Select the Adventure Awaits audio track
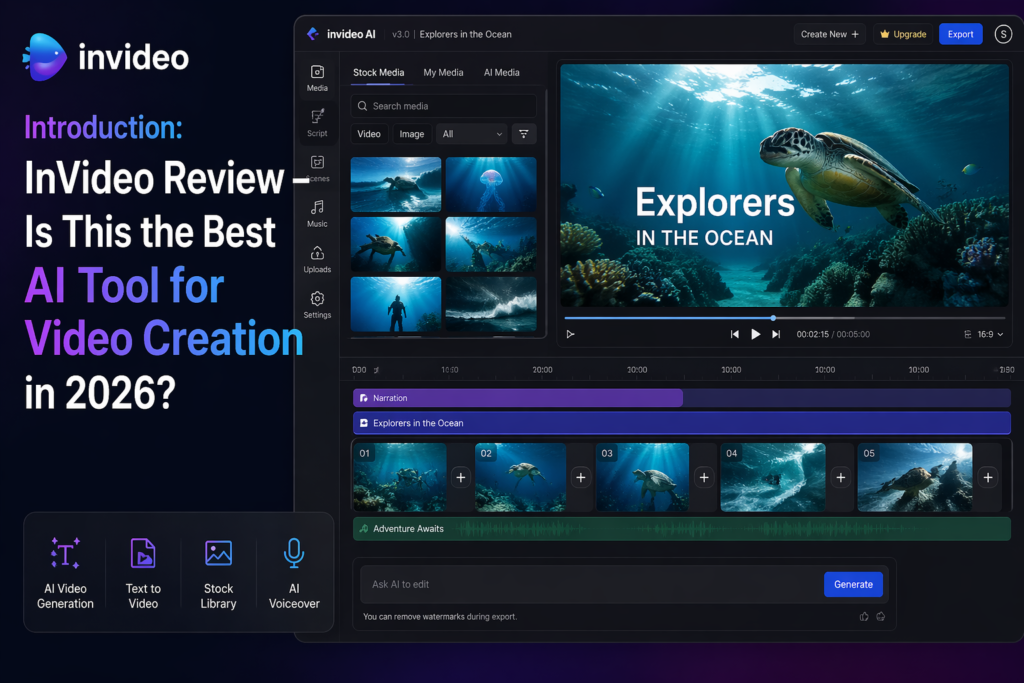Viewport: 1024px width, 683px height. click(682, 529)
